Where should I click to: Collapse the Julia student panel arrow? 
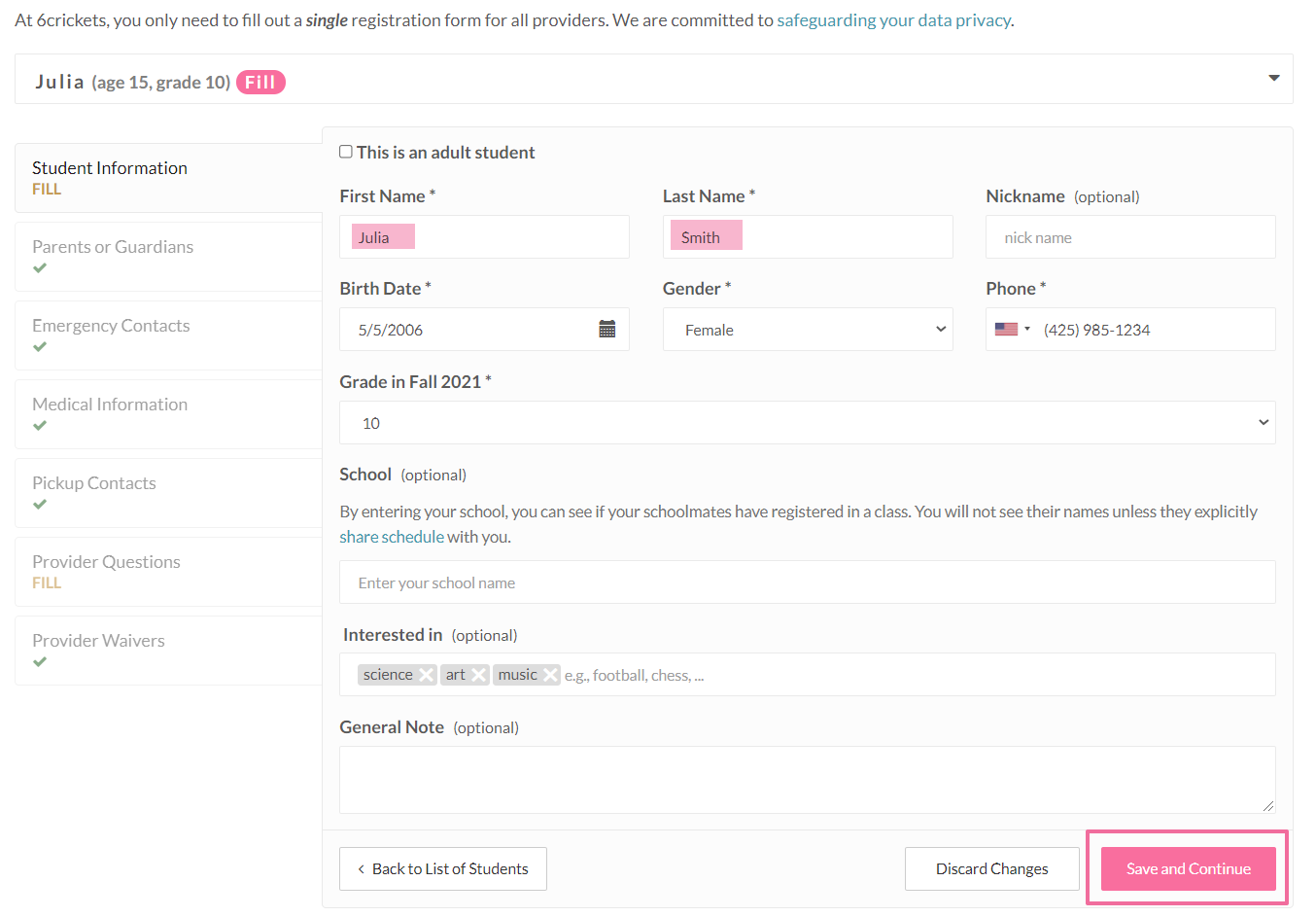point(1273,78)
